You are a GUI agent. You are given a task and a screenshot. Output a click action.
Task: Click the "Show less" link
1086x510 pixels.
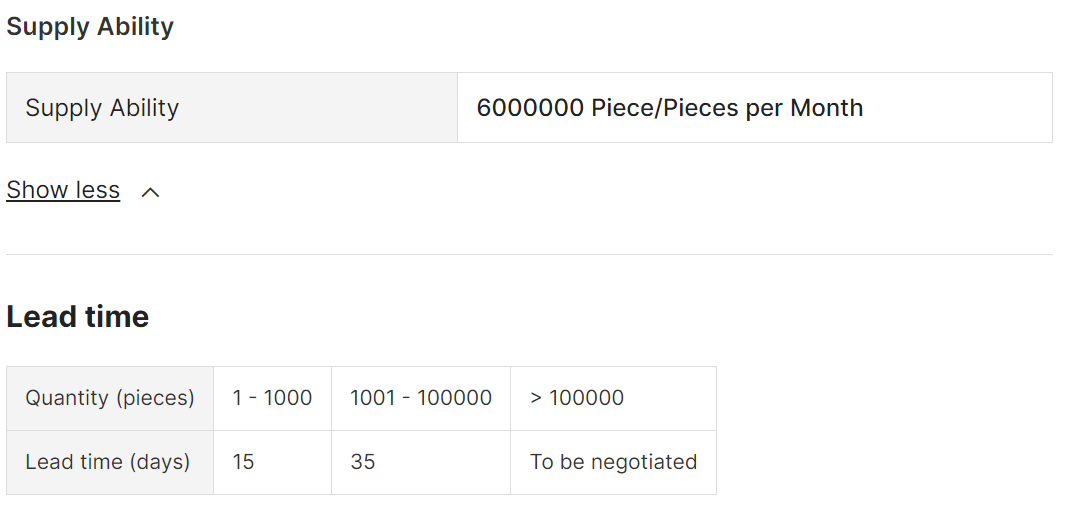pyautogui.click(x=63, y=190)
